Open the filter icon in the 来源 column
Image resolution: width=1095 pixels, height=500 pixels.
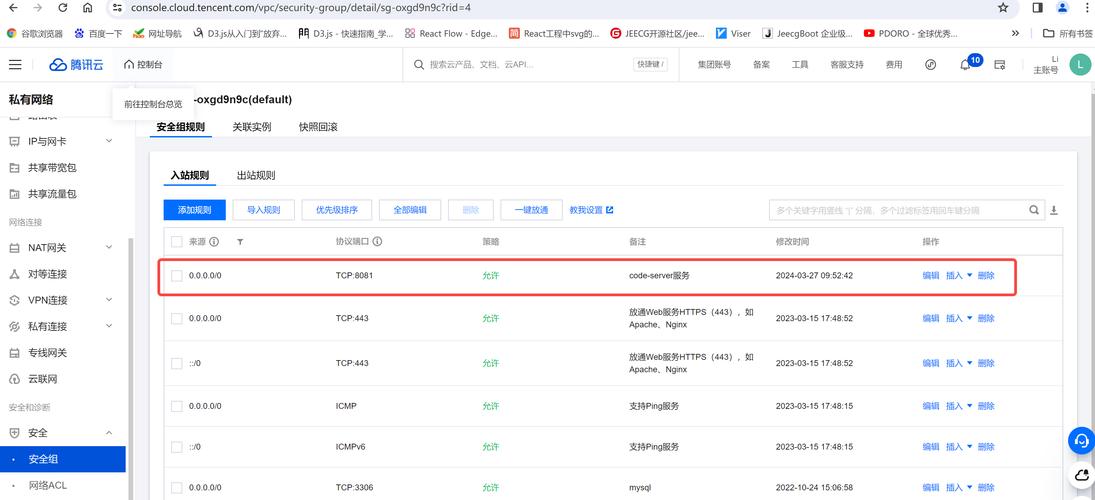(240, 242)
